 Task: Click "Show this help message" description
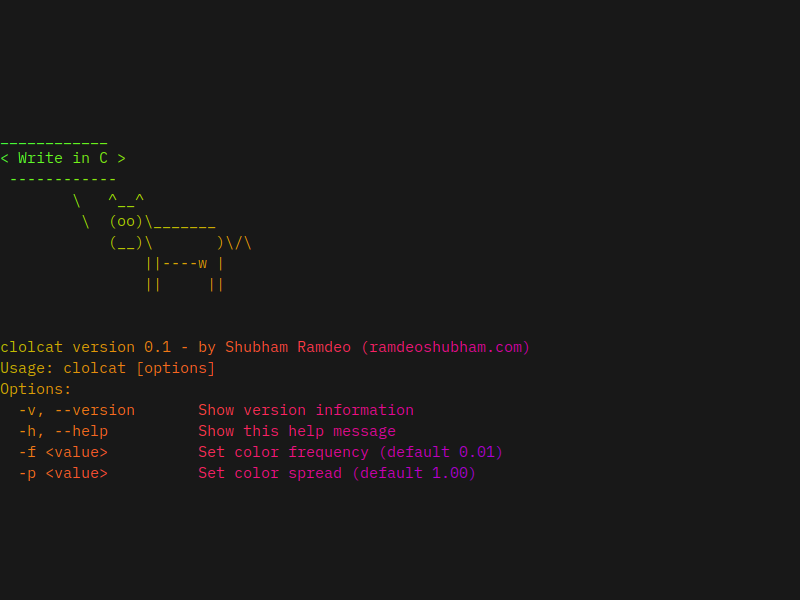tap(297, 431)
